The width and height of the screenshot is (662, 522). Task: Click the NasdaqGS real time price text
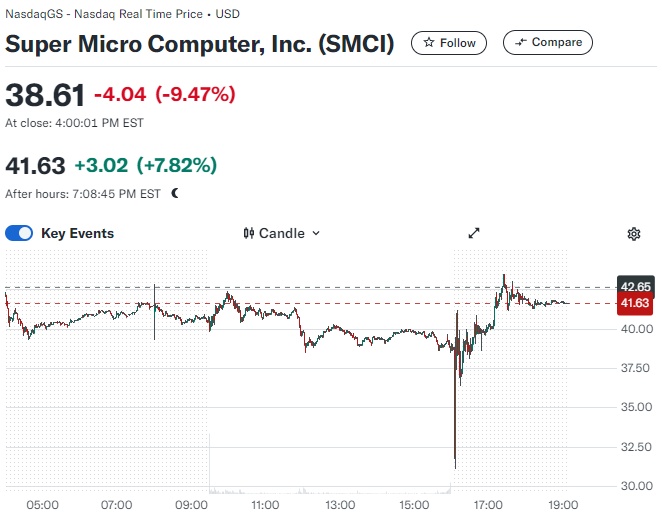coord(122,16)
